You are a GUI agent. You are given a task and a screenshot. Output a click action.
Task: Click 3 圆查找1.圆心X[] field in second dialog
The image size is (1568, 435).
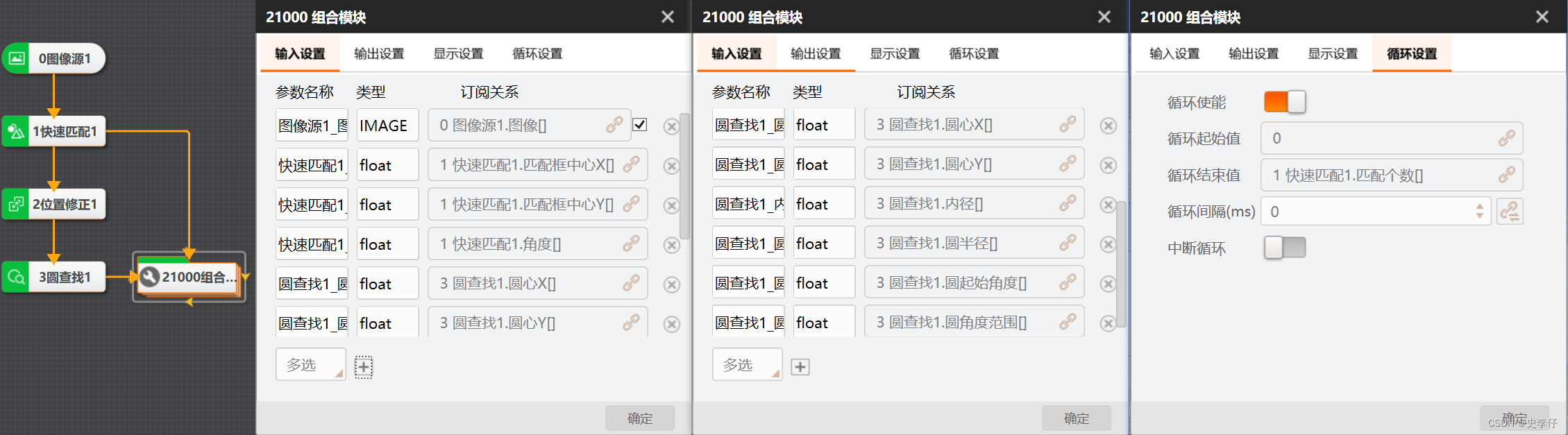[974, 124]
